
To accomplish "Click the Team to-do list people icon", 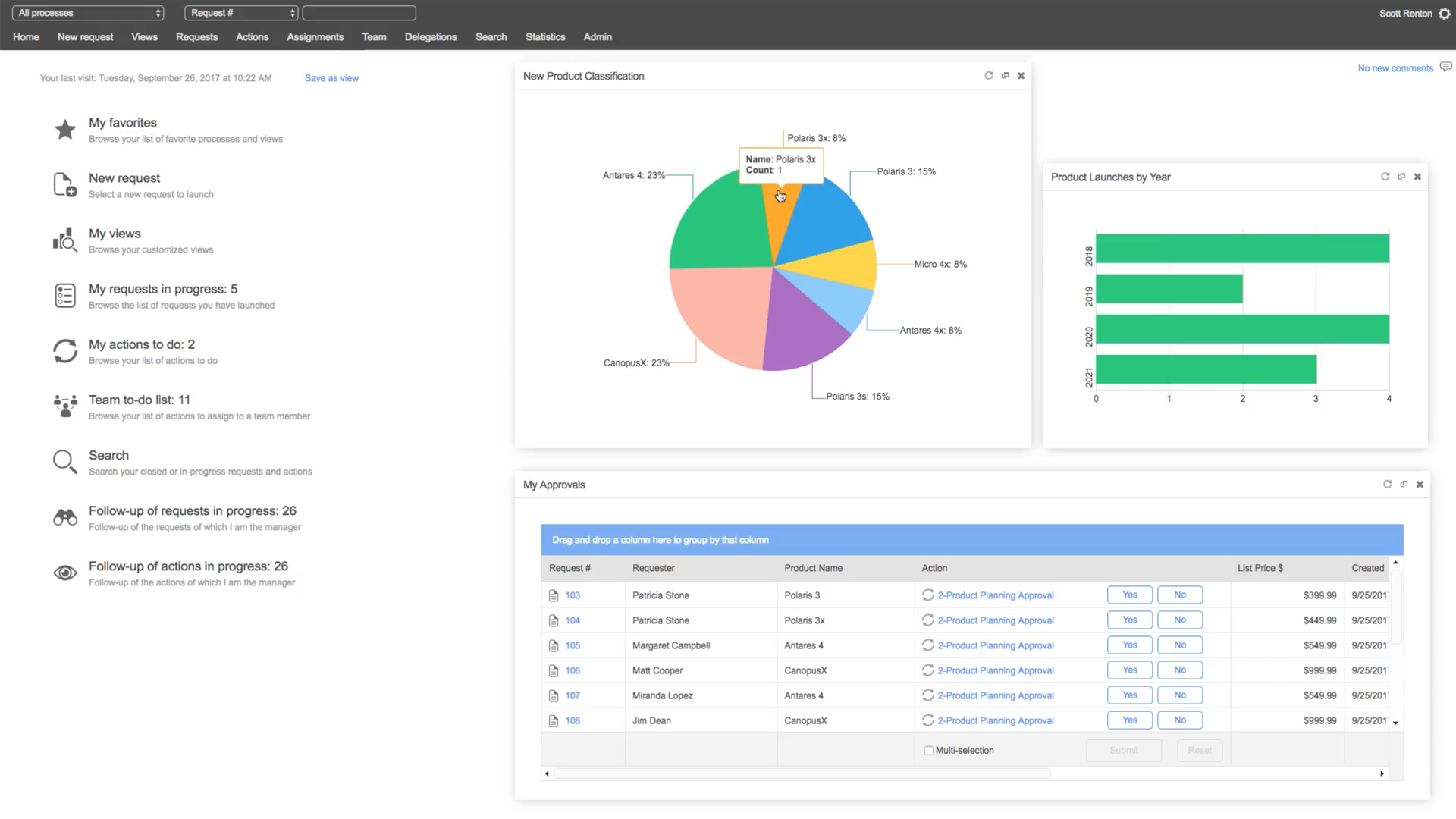I will 64,406.
